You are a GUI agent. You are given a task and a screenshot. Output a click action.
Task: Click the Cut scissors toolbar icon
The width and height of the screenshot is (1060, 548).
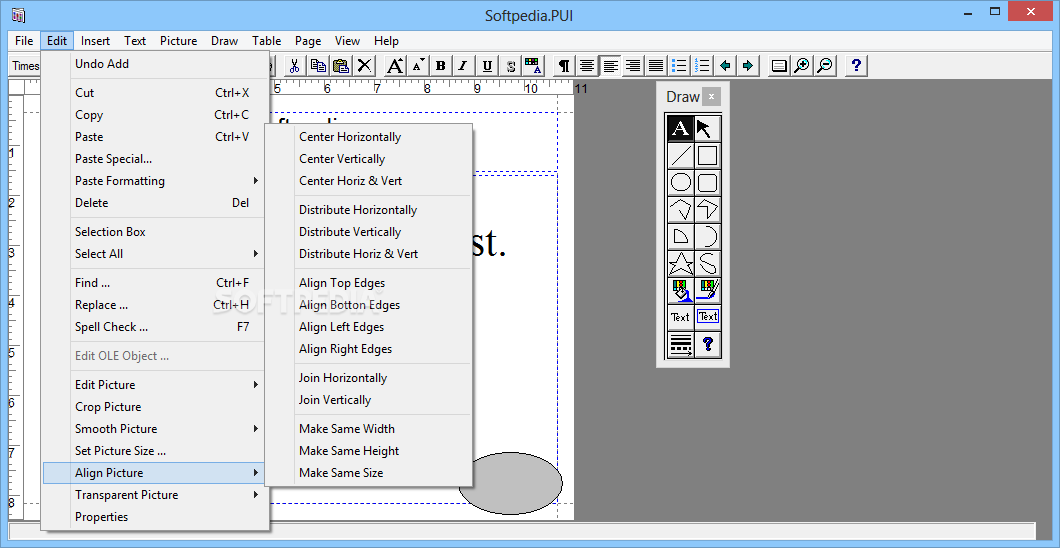[x=294, y=66]
